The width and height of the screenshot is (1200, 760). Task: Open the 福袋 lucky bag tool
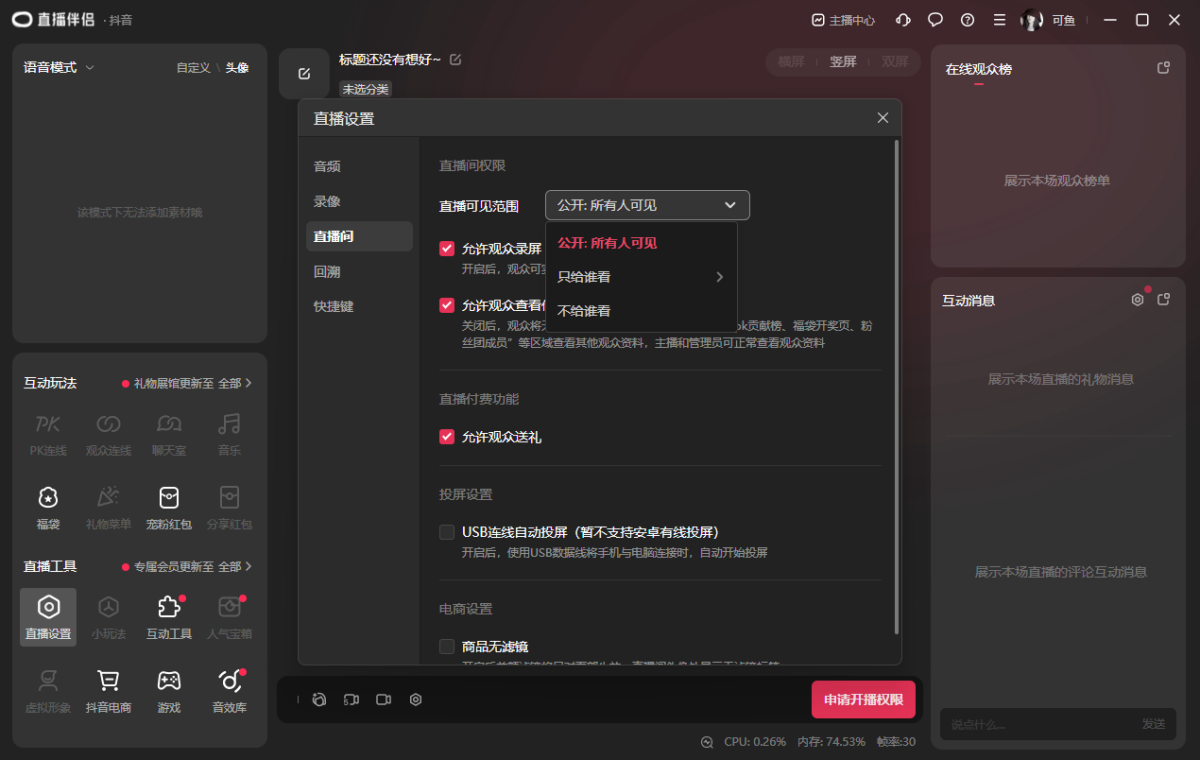point(47,505)
